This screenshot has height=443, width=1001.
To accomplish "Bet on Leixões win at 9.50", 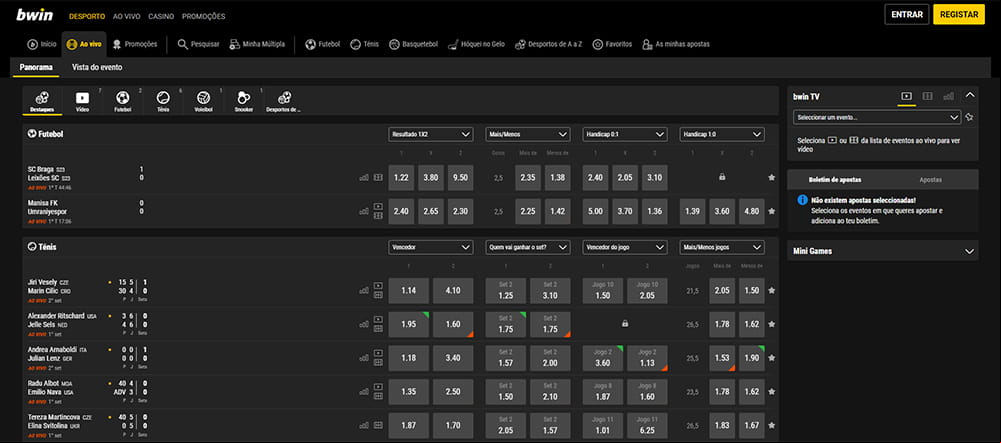I will (x=460, y=177).
